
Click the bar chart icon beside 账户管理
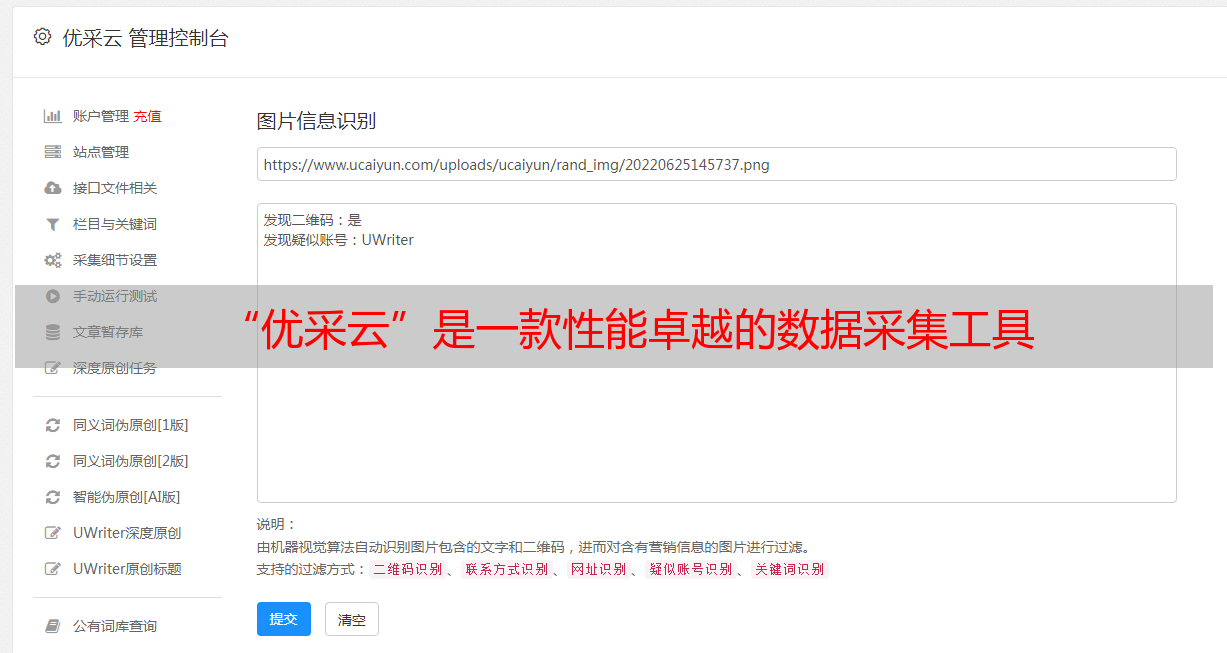click(53, 116)
